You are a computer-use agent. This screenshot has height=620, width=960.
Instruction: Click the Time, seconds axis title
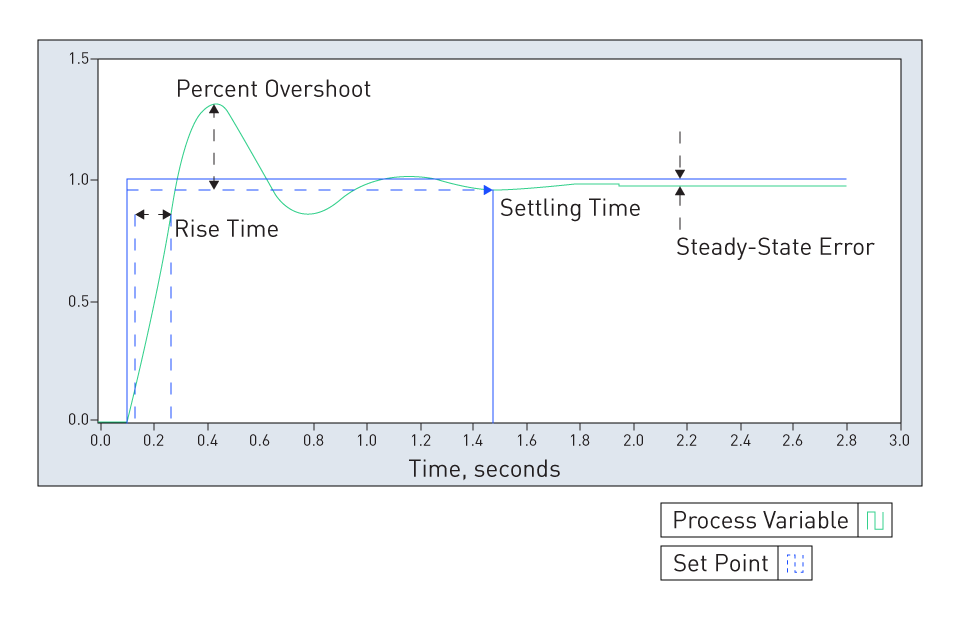pyautogui.click(x=484, y=469)
